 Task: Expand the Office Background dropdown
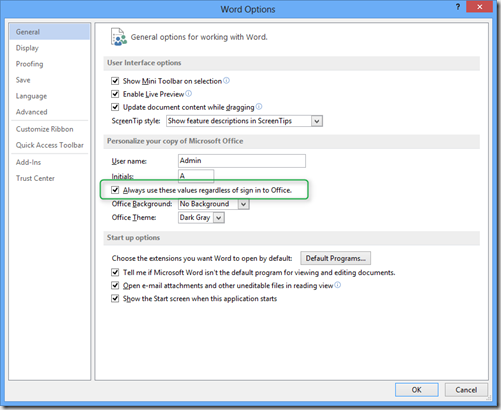click(x=243, y=204)
